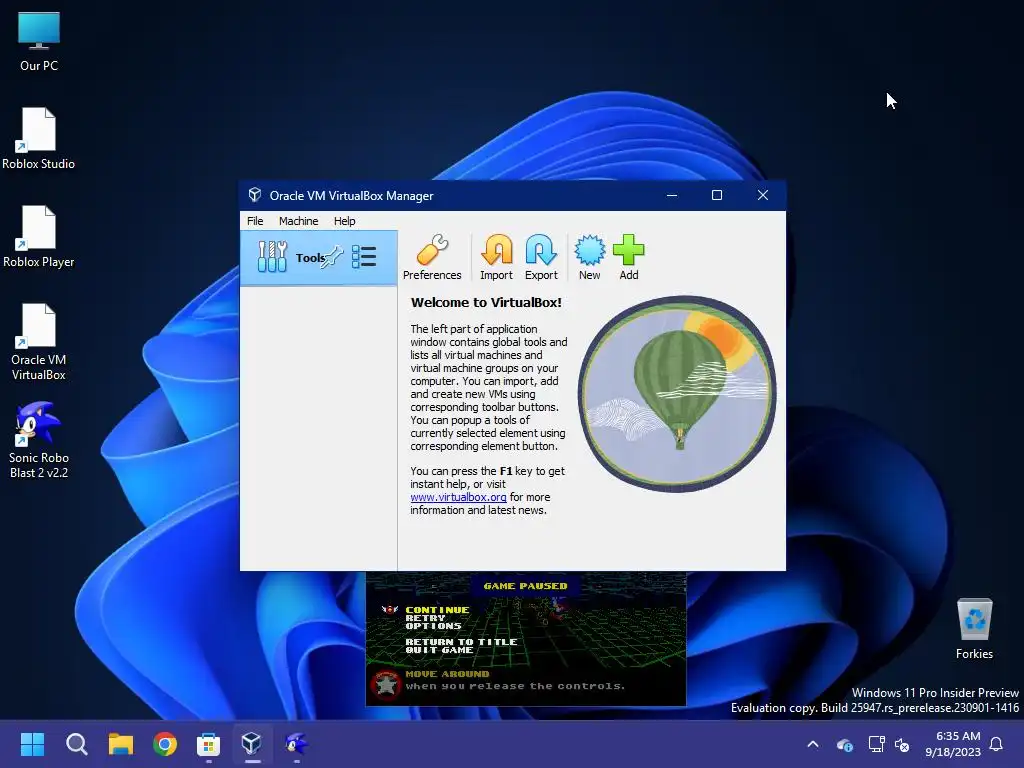Launch Google Chrome from the taskbar
Image resolution: width=1024 pixels, height=768 pixels.
coord(165,744)
